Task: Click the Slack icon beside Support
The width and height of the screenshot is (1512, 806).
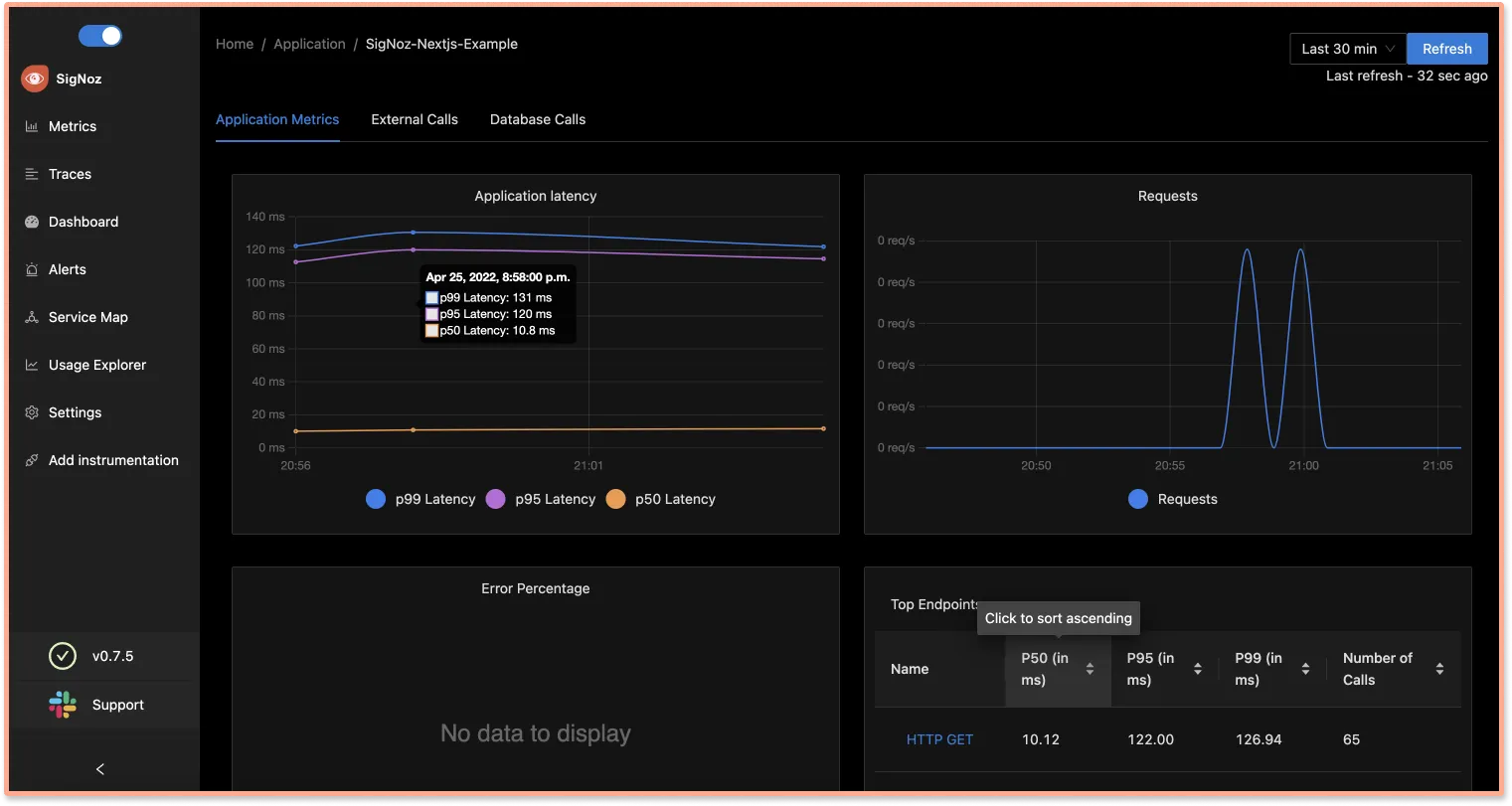Action: click(x=63, y=705)
